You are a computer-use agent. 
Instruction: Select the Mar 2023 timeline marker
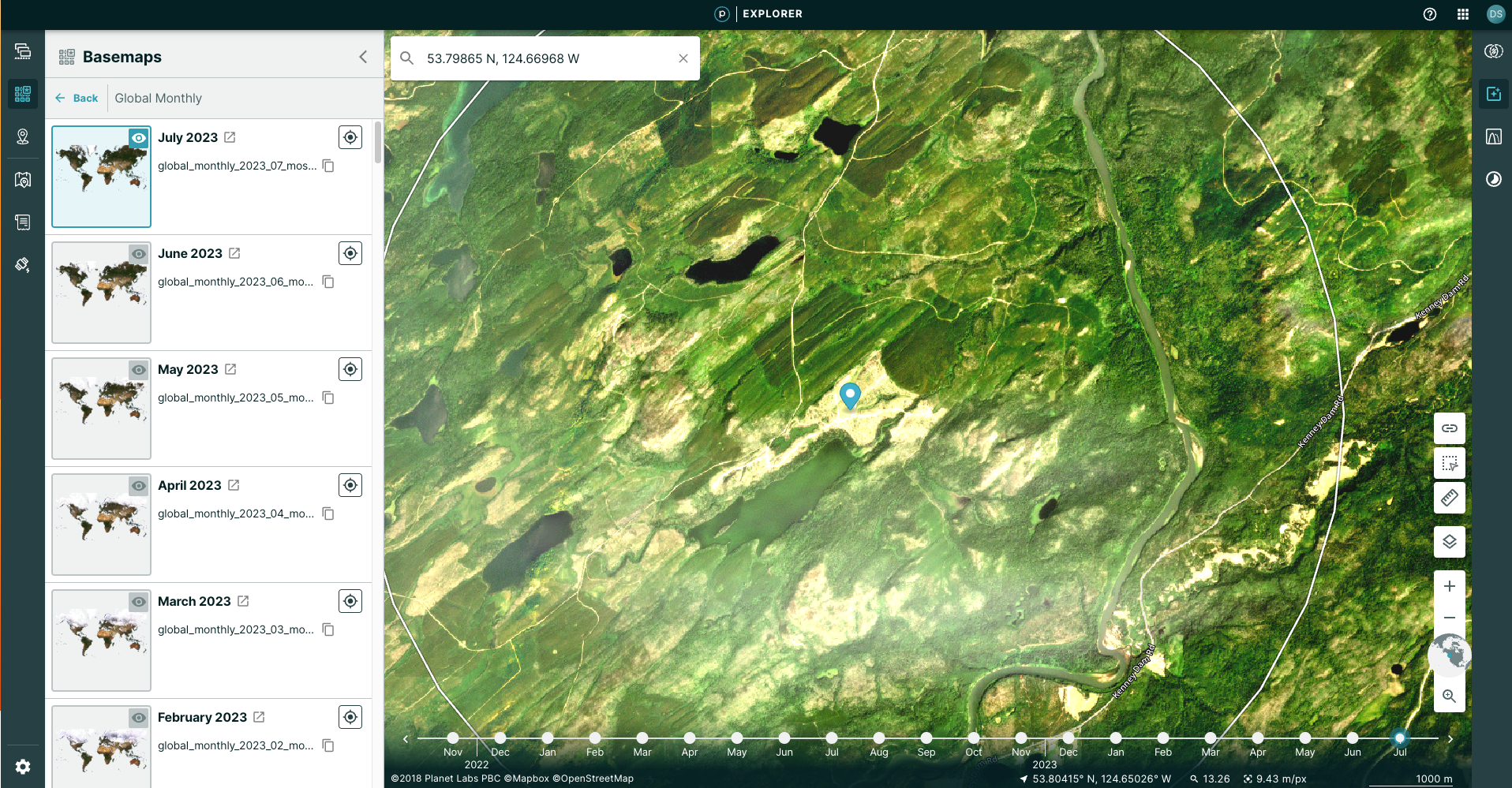point(1210,738)
